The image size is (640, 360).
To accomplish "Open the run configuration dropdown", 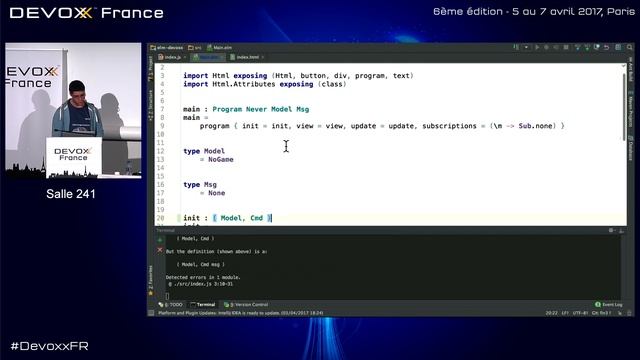I will pyautogui.click(x=527, y=47).
